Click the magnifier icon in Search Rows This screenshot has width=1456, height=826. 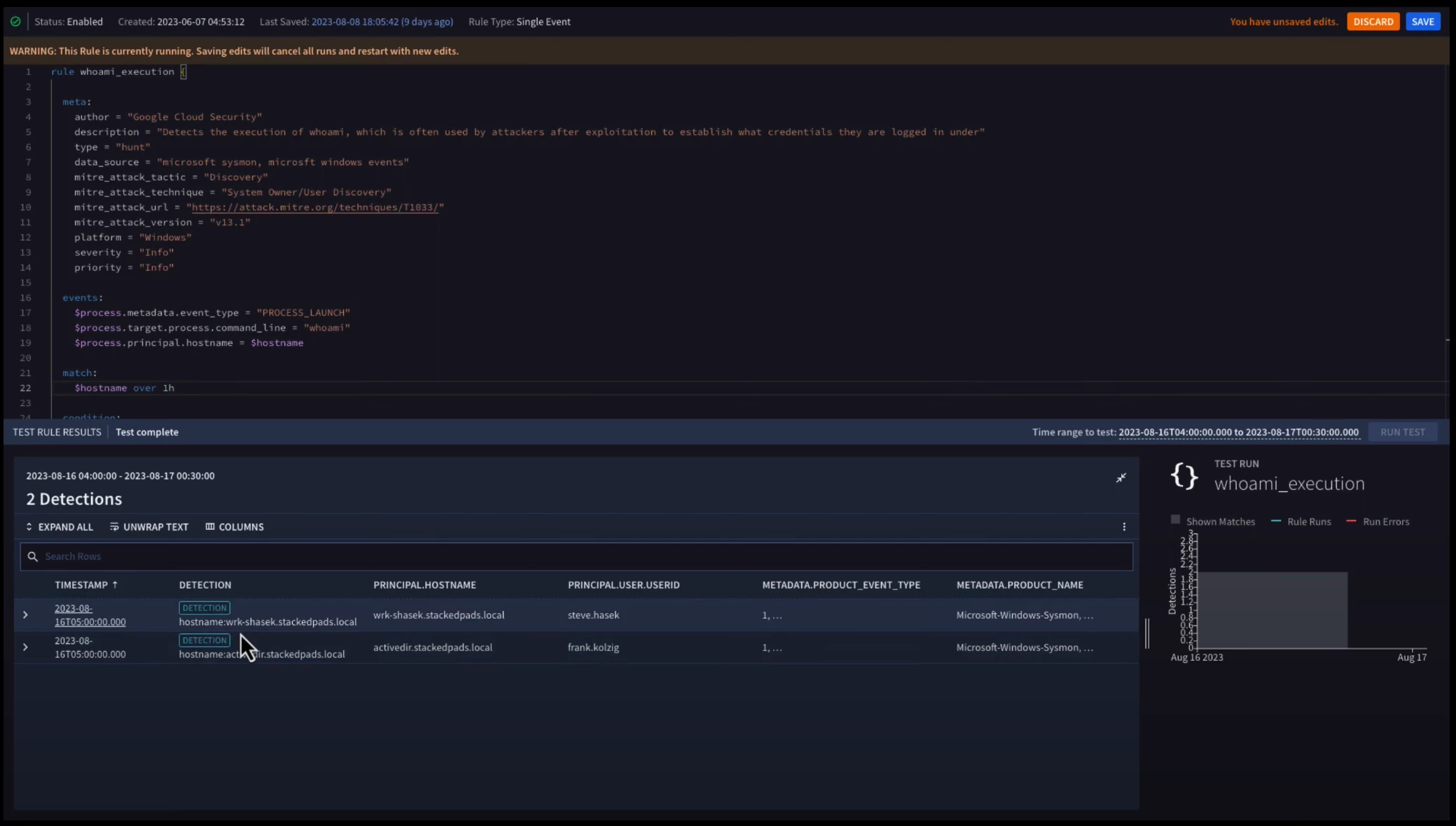(32, 556)
